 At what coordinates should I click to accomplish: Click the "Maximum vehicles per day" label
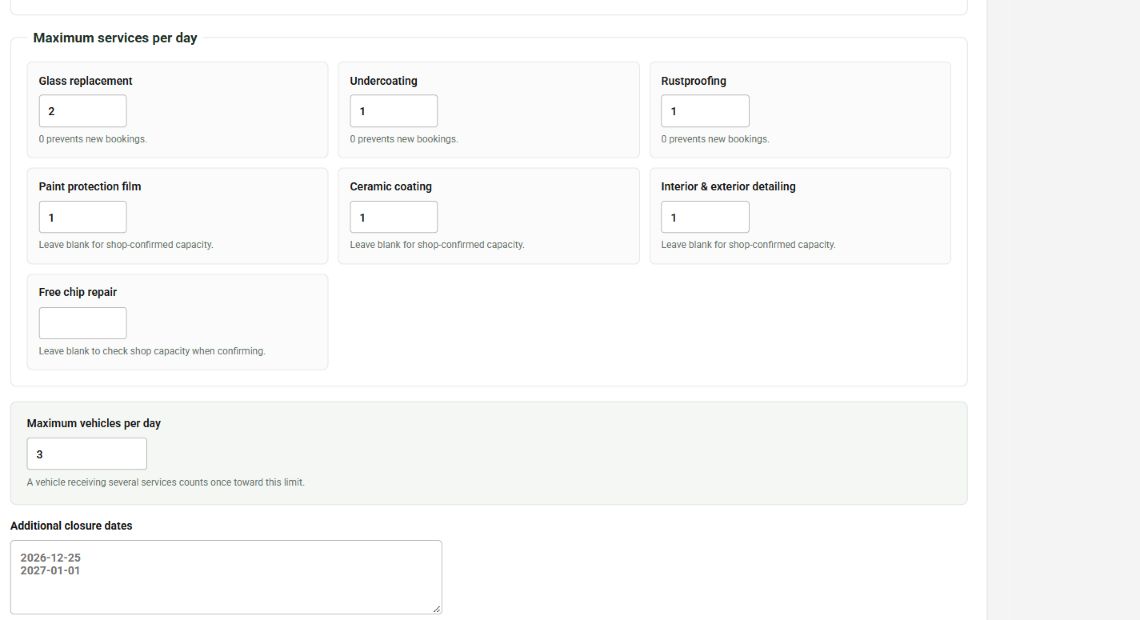coord(94,423)
